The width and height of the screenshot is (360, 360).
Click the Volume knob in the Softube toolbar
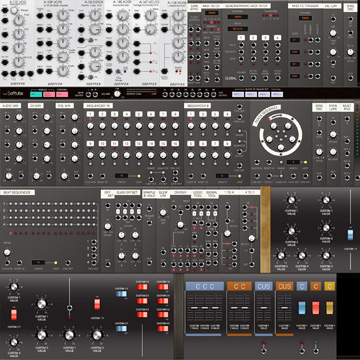point(117,94)
